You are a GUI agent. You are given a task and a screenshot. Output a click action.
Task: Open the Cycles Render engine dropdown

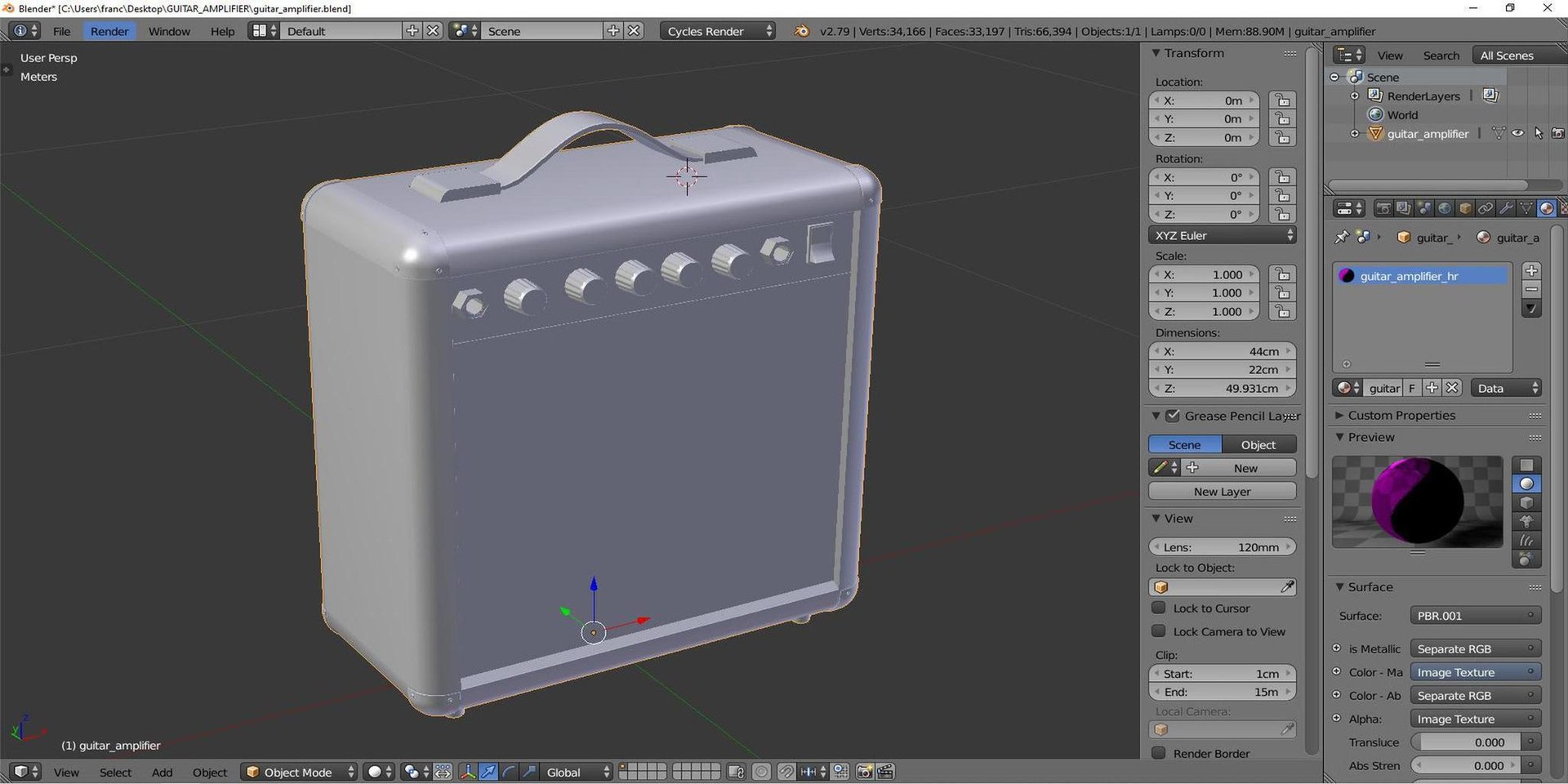[x=718, y=31]
